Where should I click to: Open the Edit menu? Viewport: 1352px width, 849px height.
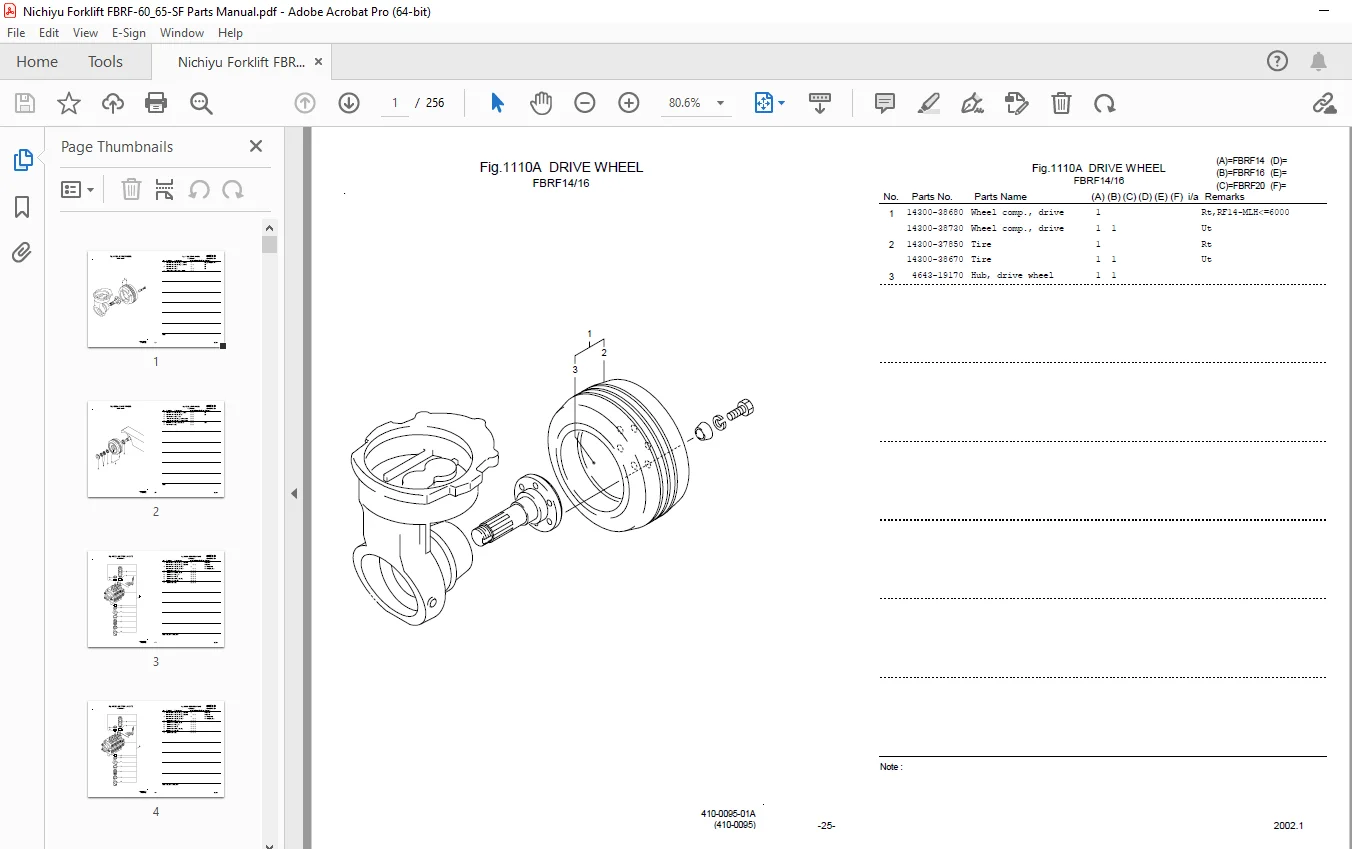point(49,32)
